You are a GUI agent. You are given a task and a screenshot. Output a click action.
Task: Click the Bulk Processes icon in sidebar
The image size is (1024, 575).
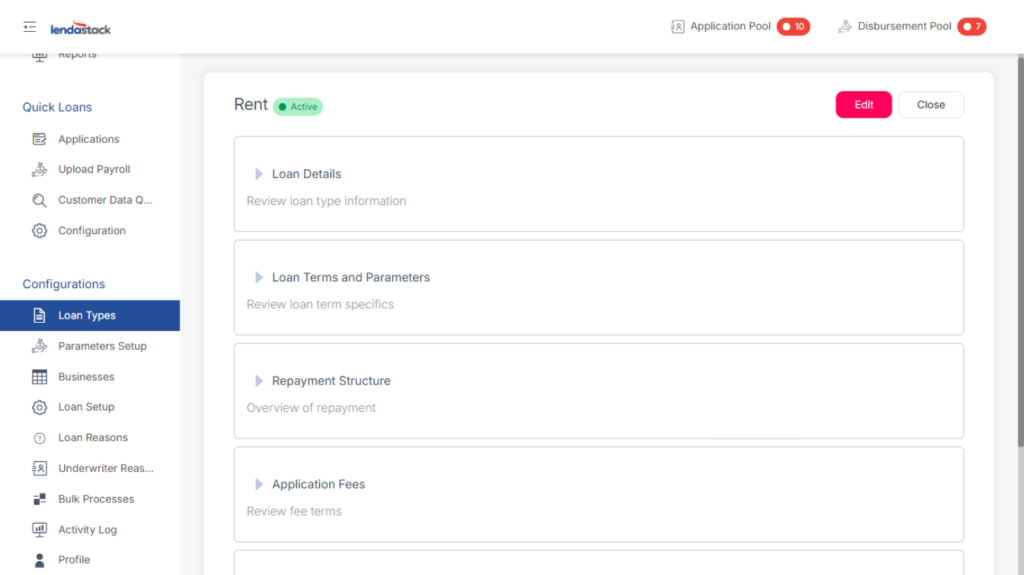(x=40, y=499)
